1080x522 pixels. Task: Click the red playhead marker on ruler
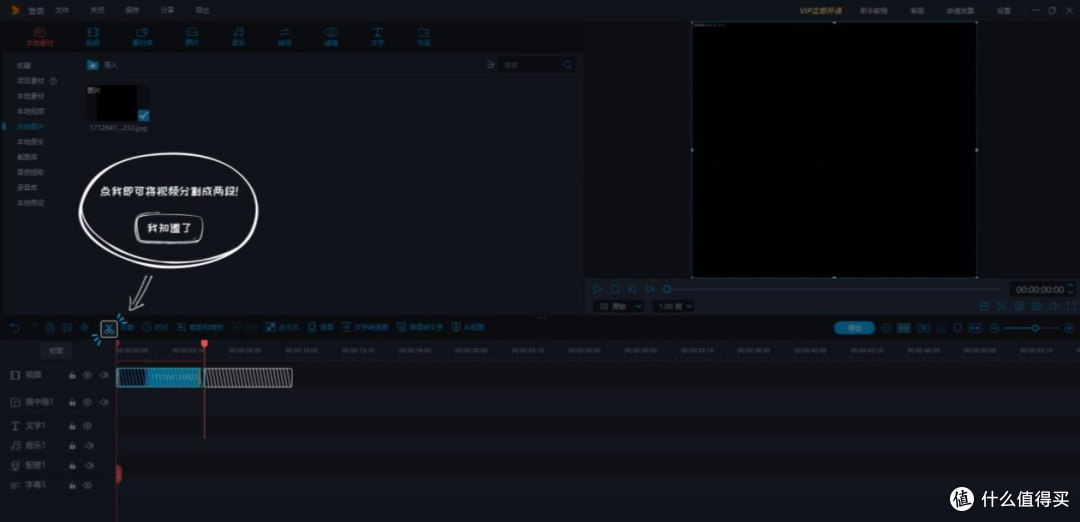(204, 343)
